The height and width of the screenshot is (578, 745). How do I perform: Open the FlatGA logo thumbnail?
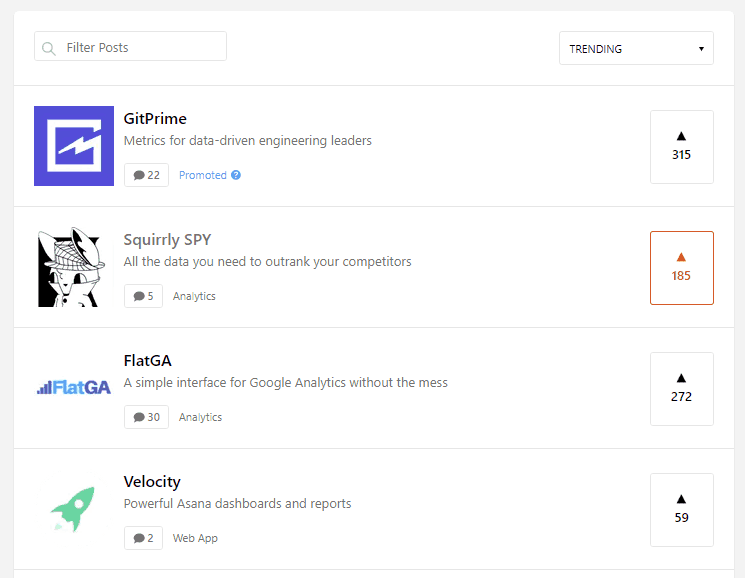(74, 388)
